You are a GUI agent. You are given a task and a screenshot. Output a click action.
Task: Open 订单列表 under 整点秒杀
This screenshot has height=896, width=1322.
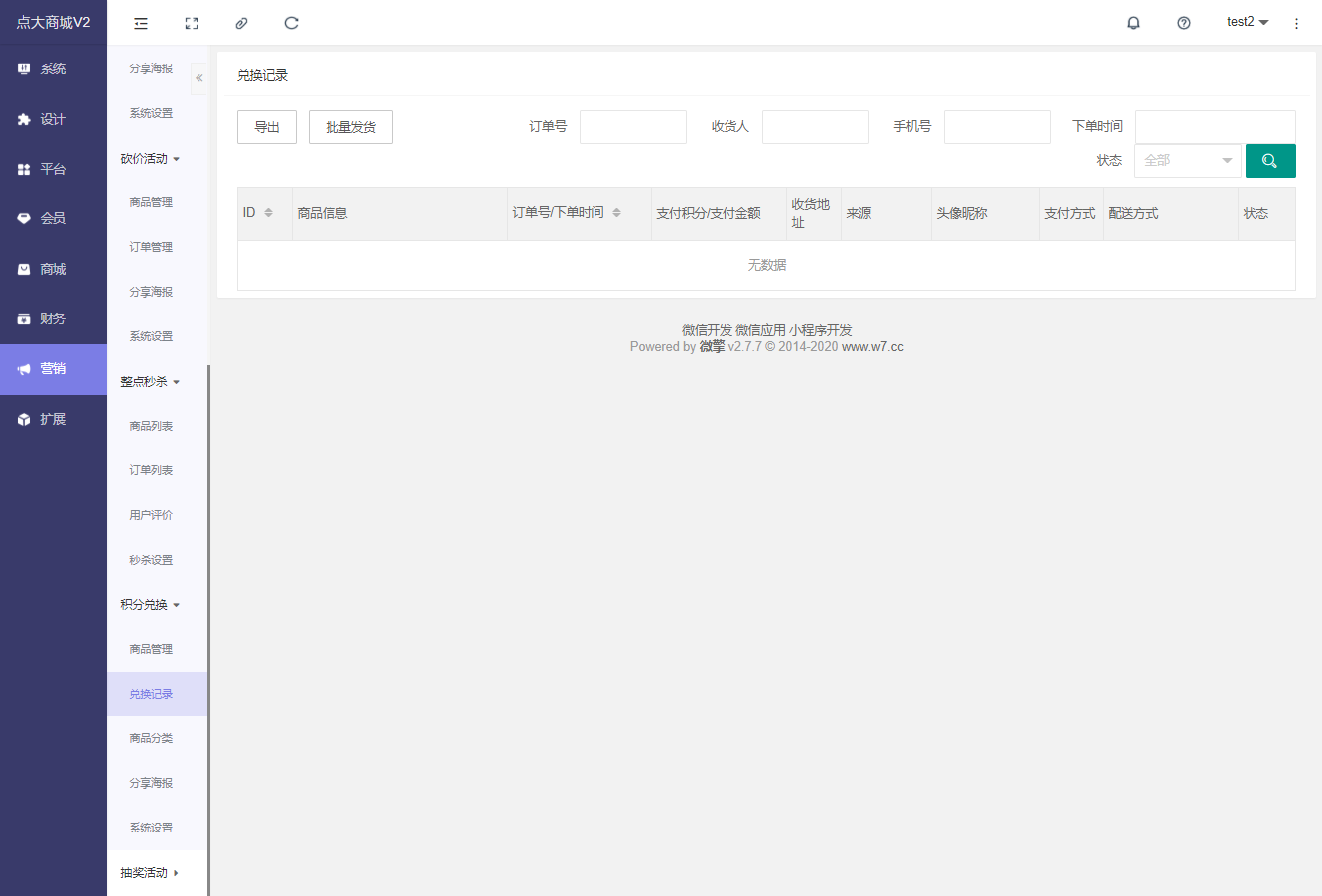(x=157, y=470)
